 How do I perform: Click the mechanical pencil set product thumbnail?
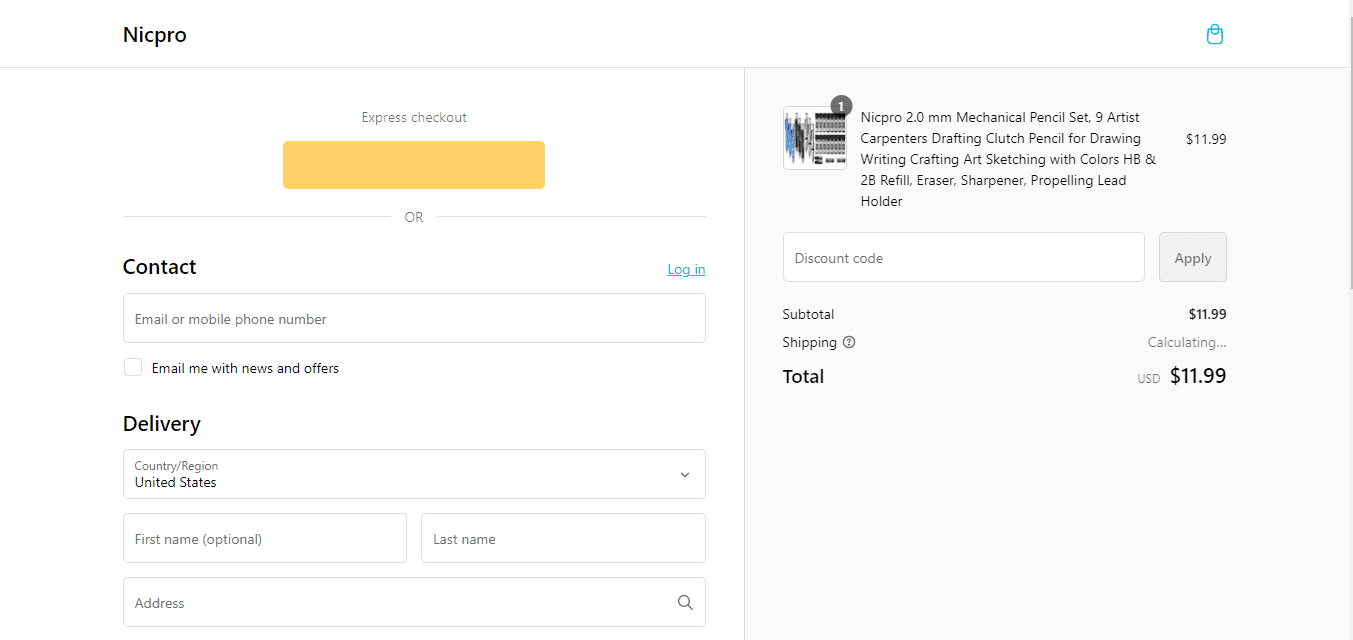[x=815, y=138]
